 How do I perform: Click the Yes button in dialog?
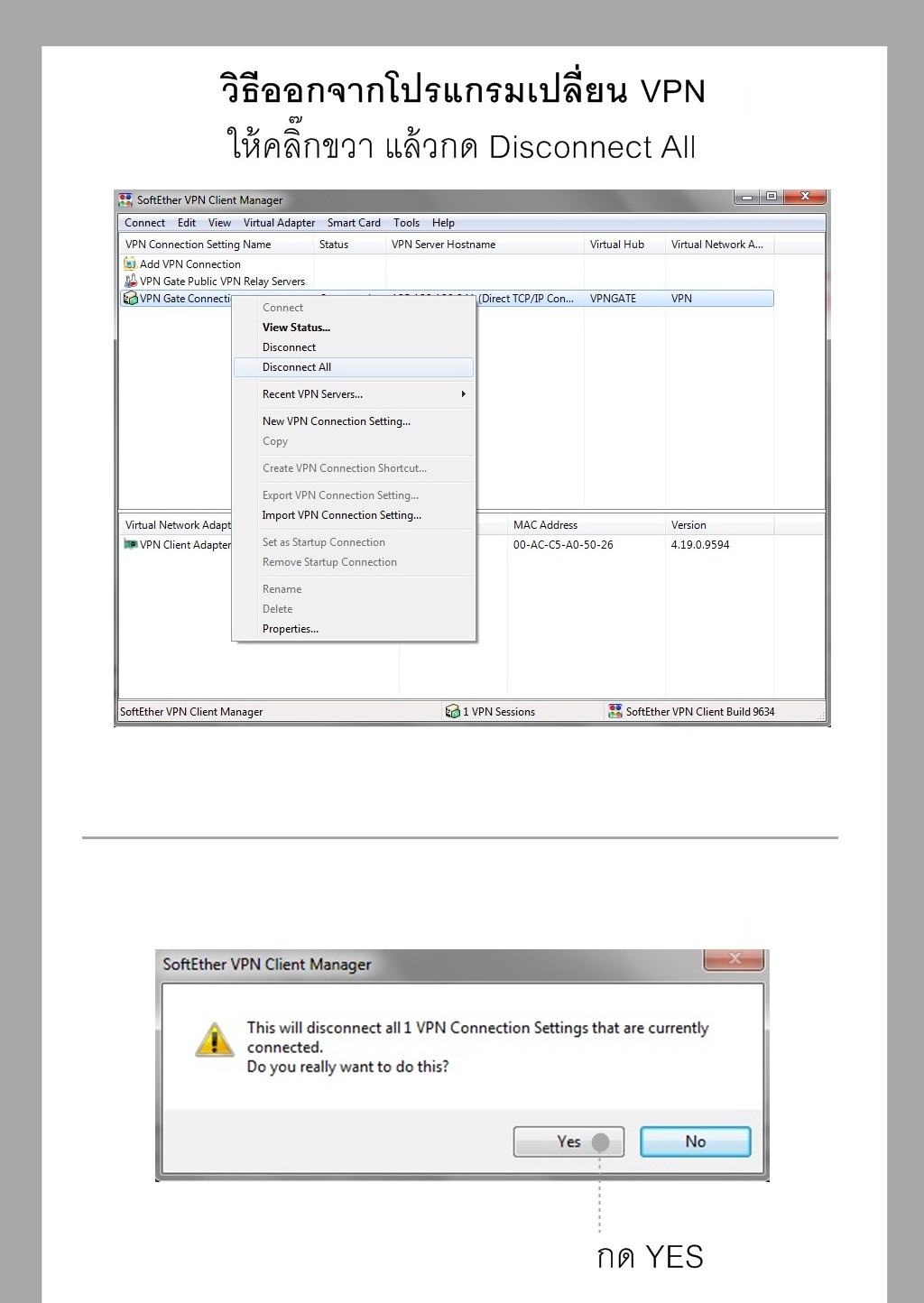tap(568, 1141)
